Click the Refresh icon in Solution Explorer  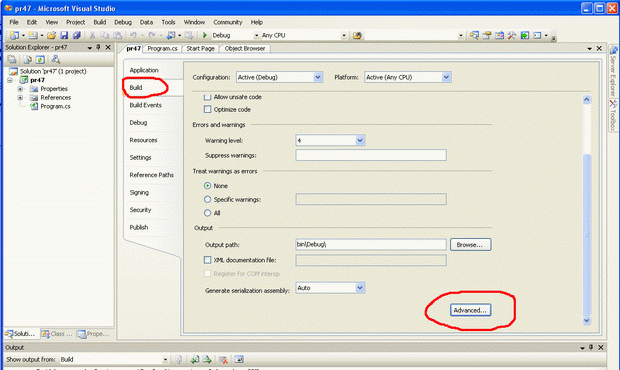coord(40,60)
